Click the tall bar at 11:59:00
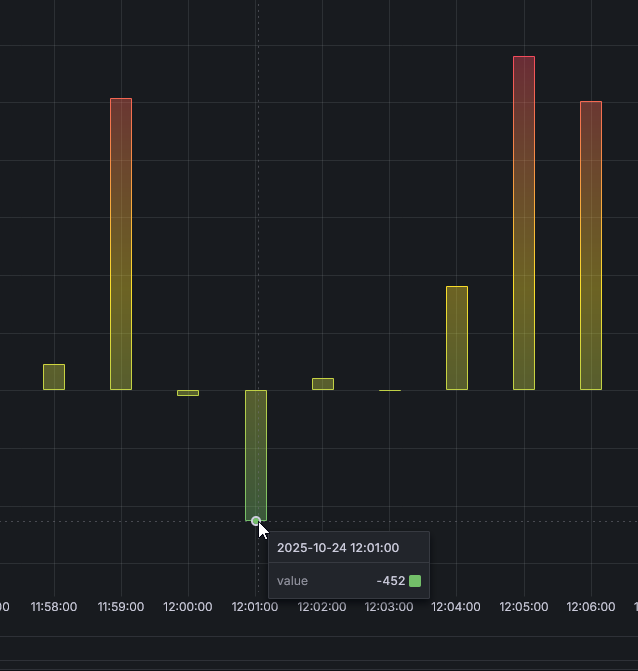This screenshot has height=671, width=638. tap(121, 244)
